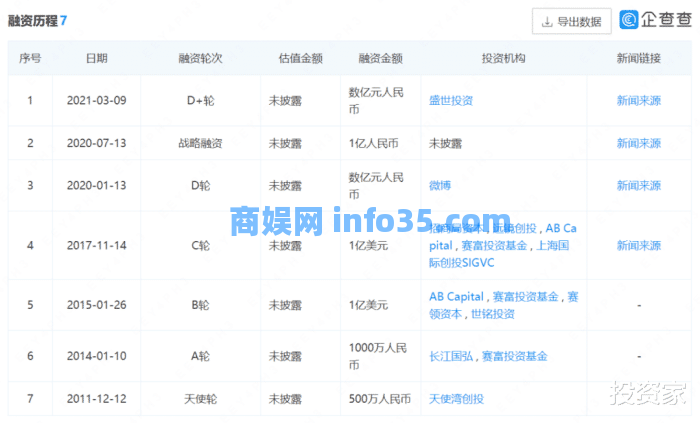Select the A轮 round cell
700x423 pixels.
click(200, 356)
